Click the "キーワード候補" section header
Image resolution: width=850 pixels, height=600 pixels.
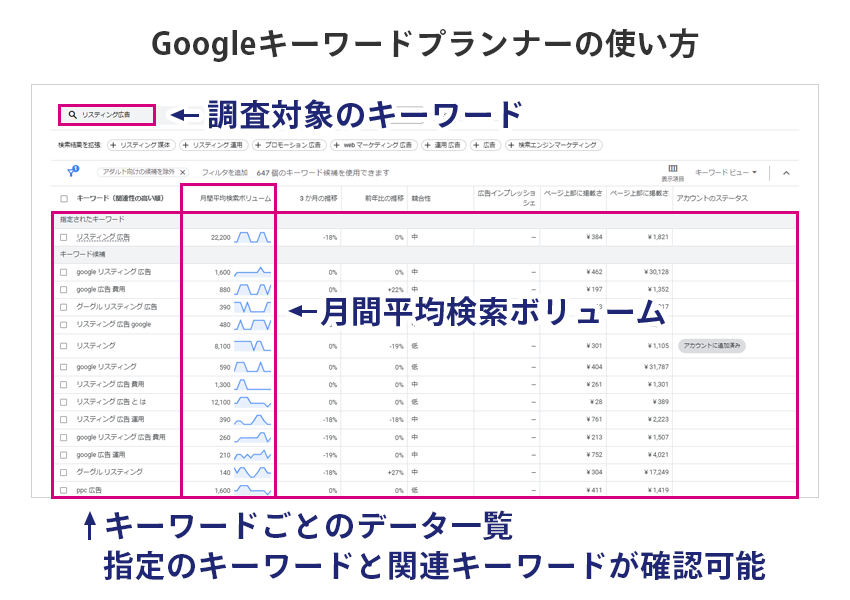[x=82, y=254]
